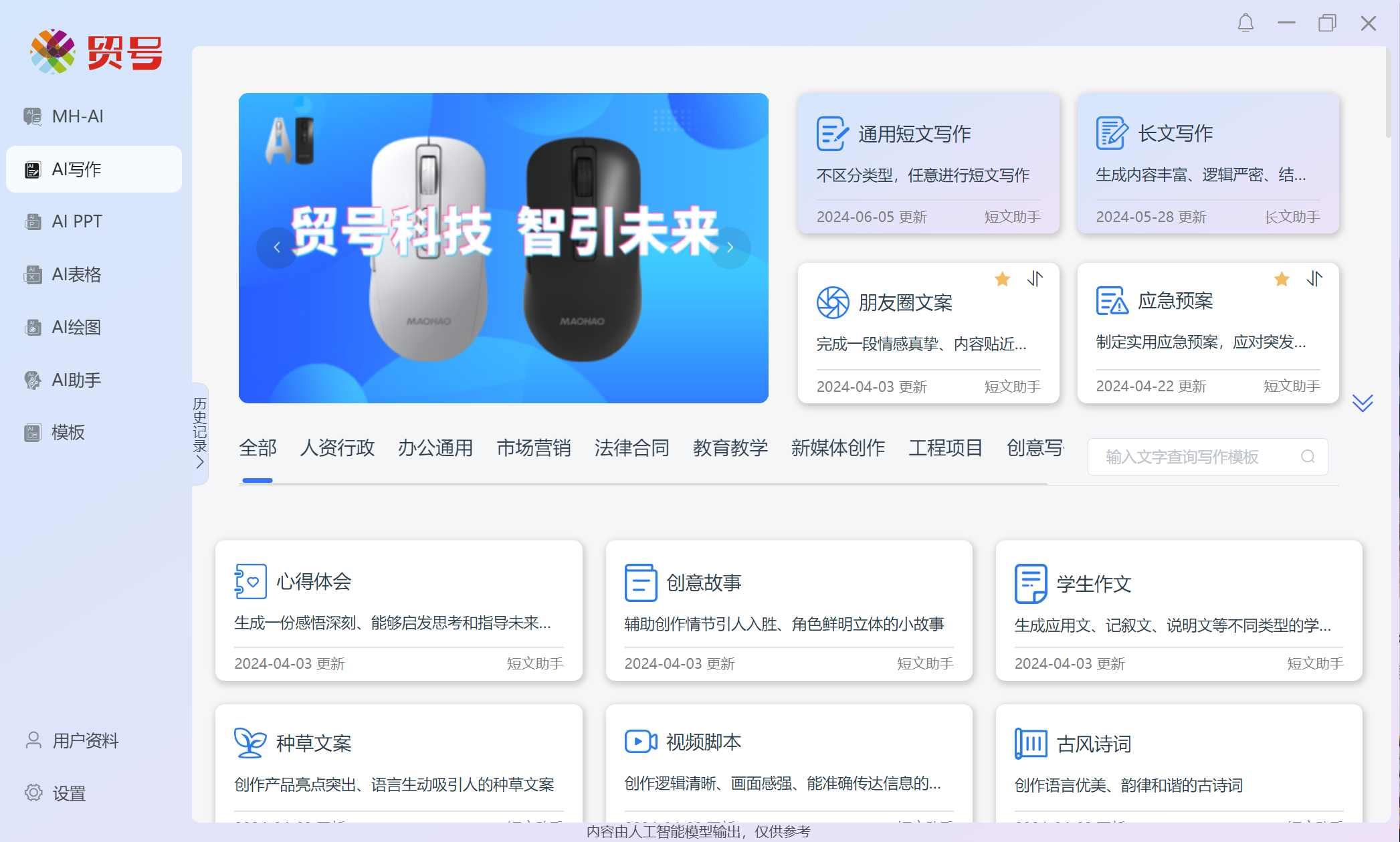Viewport: 1400px width, 842px height.
Task: Select the 市场营销 category tab
Action: pyautogui.click(x=534, y=448)
